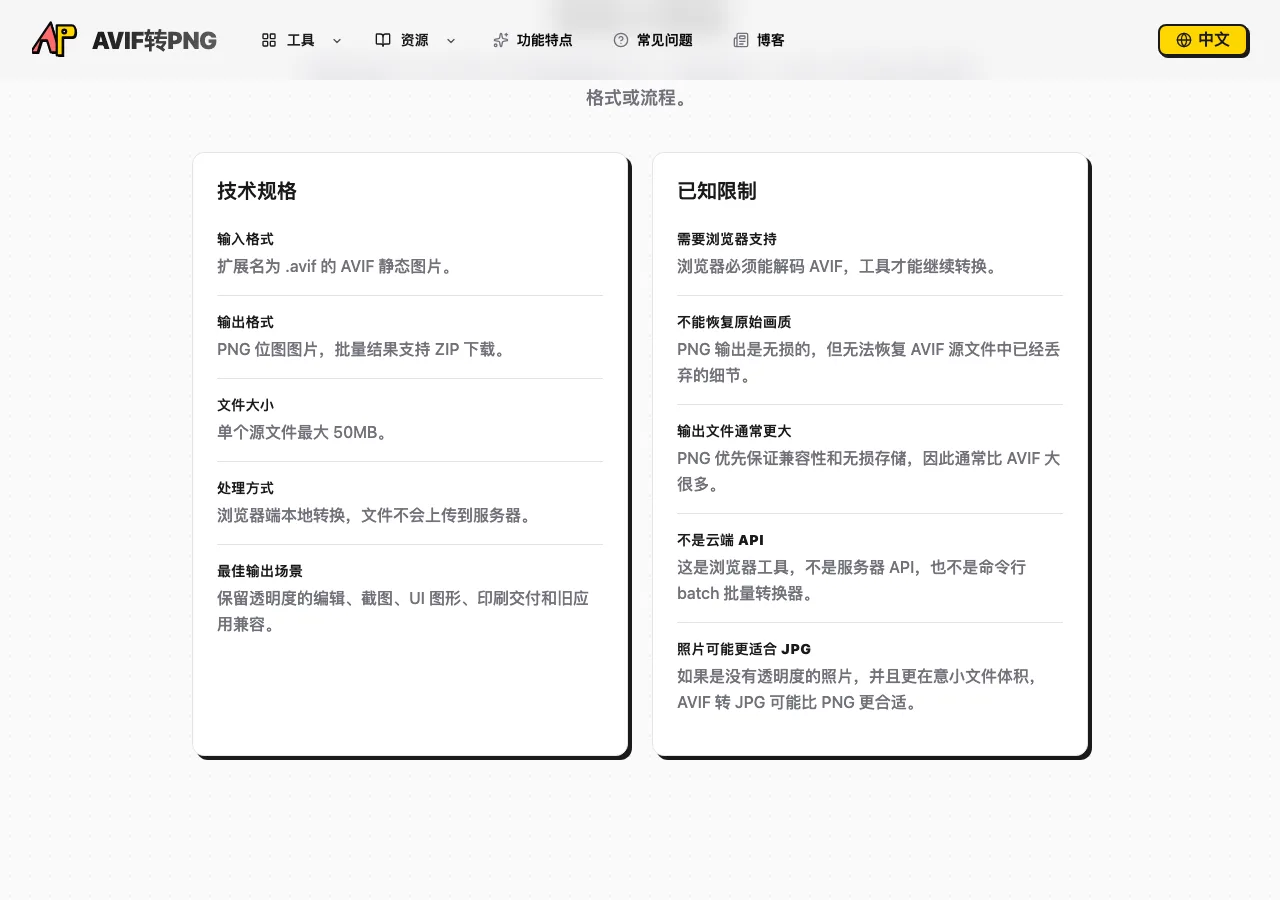Open the 工具 menu

(x=301, y=40)
